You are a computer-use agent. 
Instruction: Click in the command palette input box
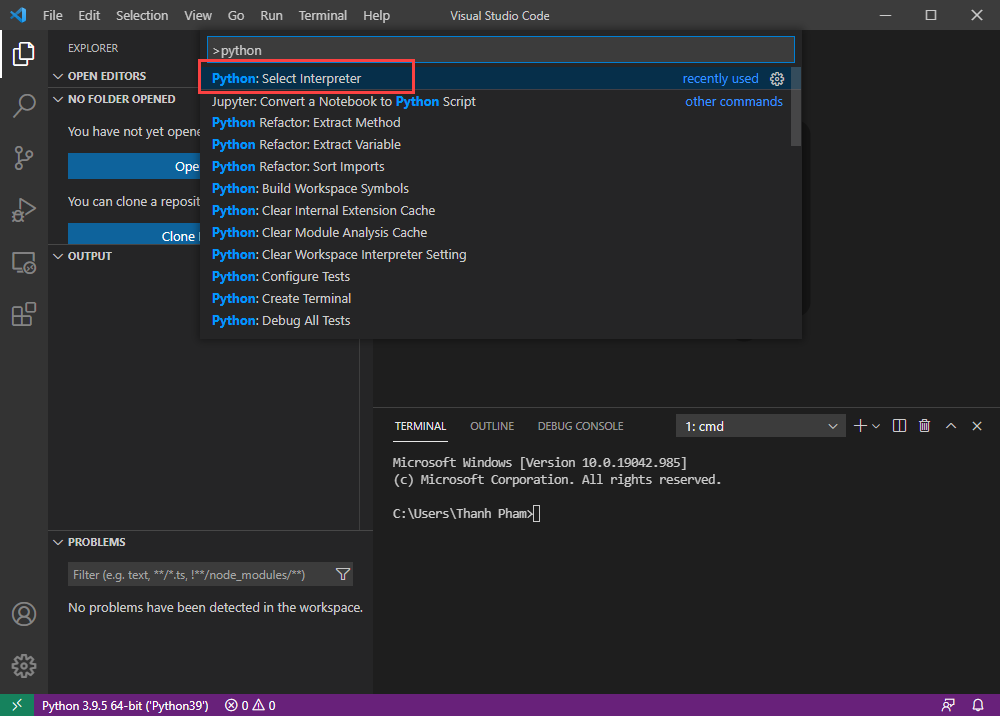[501, 50]
